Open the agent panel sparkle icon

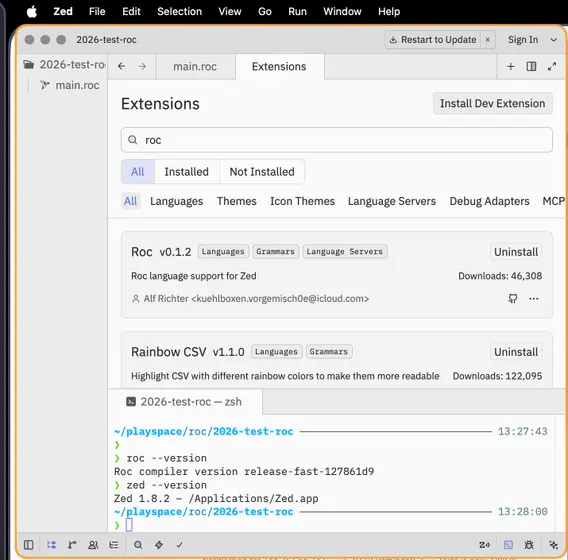tap(554, 545)
